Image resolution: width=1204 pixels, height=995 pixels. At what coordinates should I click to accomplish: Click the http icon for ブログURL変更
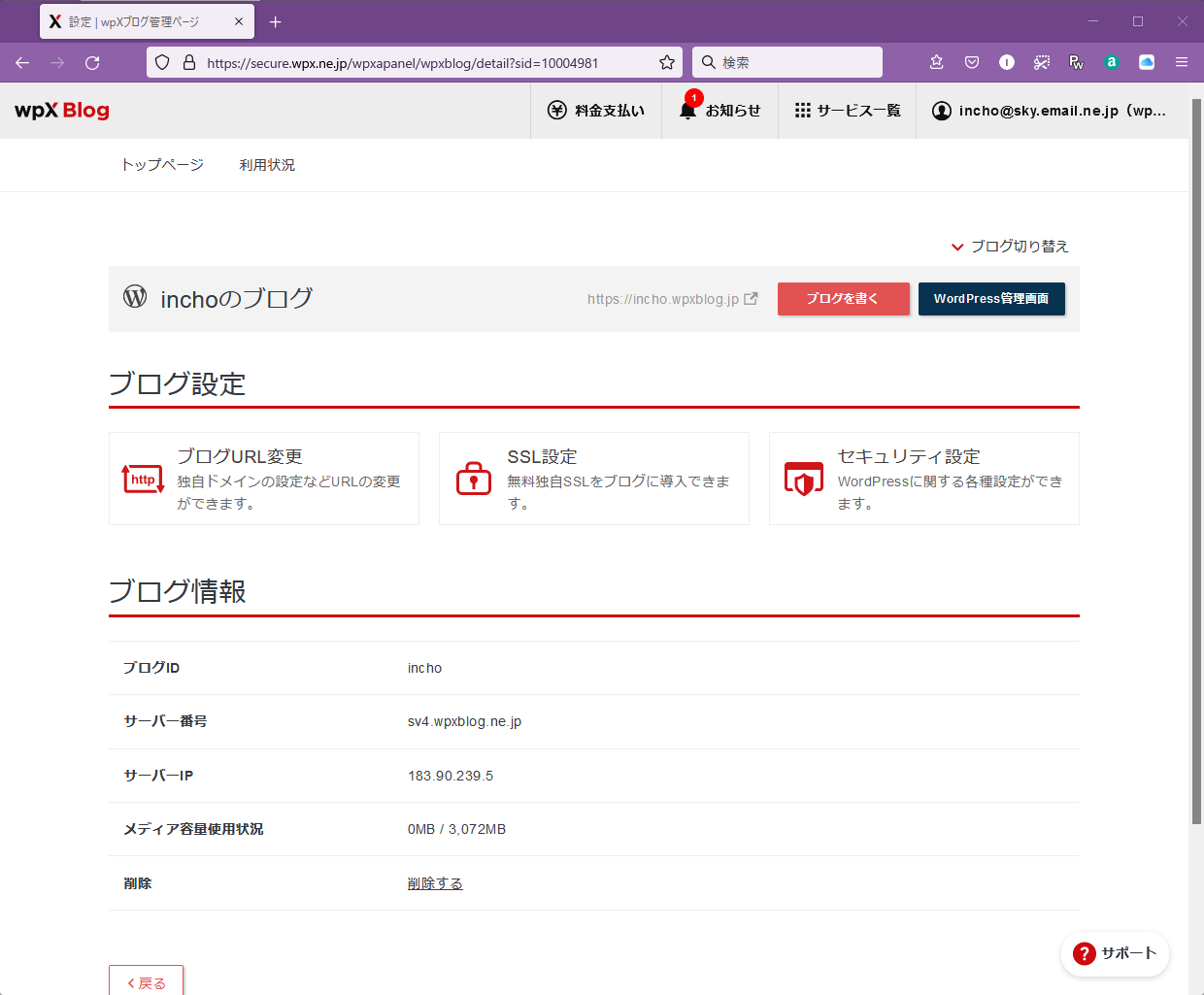144,479
